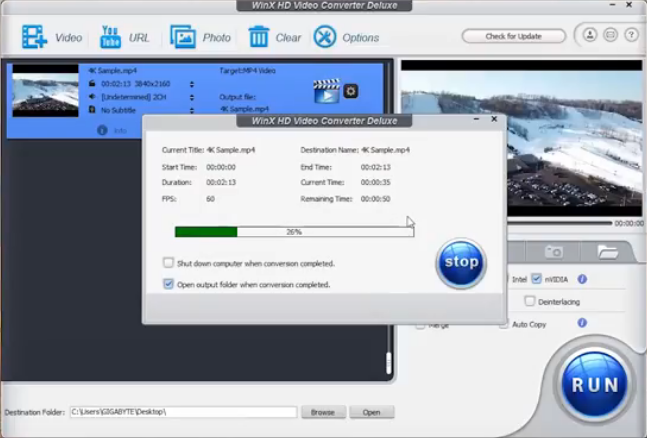Select the 4K Sample.mp4 thumbnail in the list
The height and width of the screenshot is (438, 647).
coord(45,91)
